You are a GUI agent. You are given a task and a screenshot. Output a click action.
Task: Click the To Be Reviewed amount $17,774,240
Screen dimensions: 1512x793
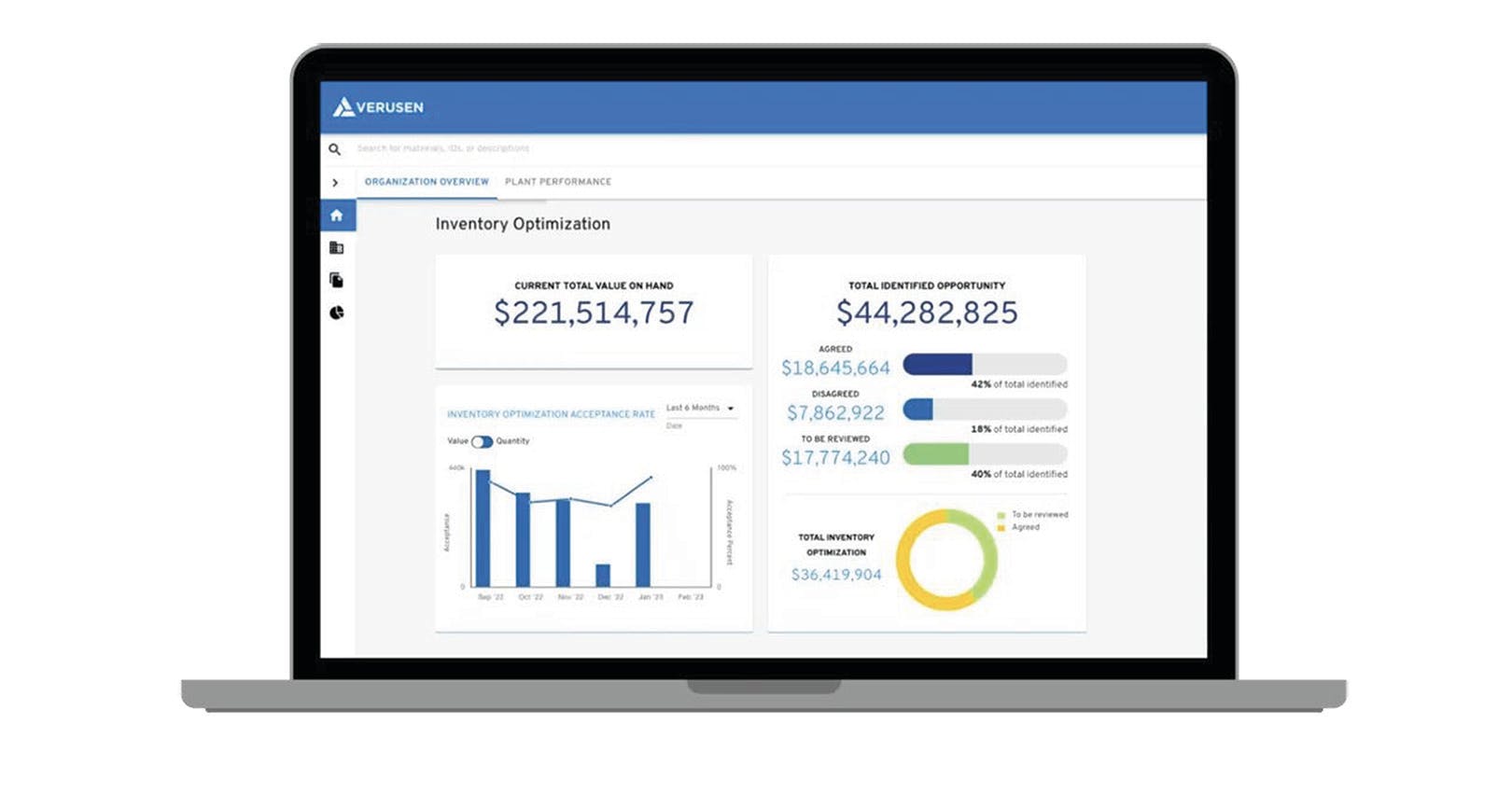pos(835,458)
